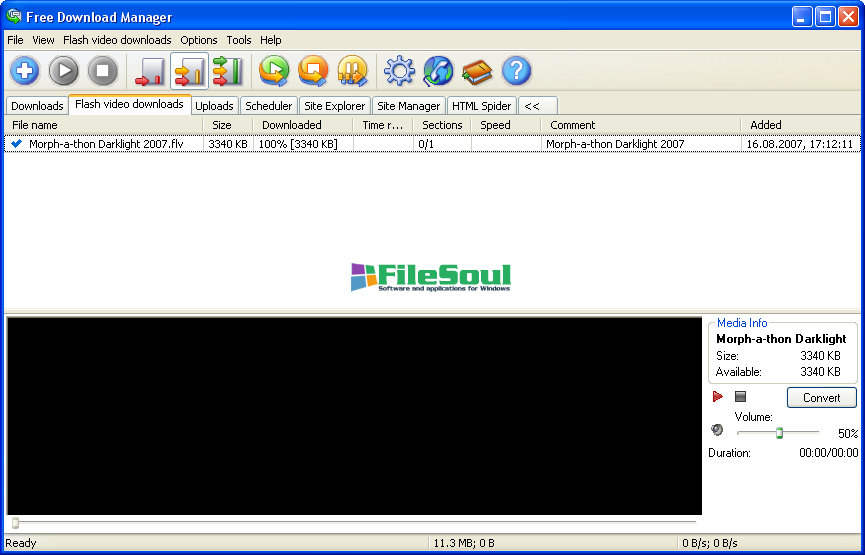Click the orange stop all downloads icon
The image size is (865, 555).
pos(313,71)
